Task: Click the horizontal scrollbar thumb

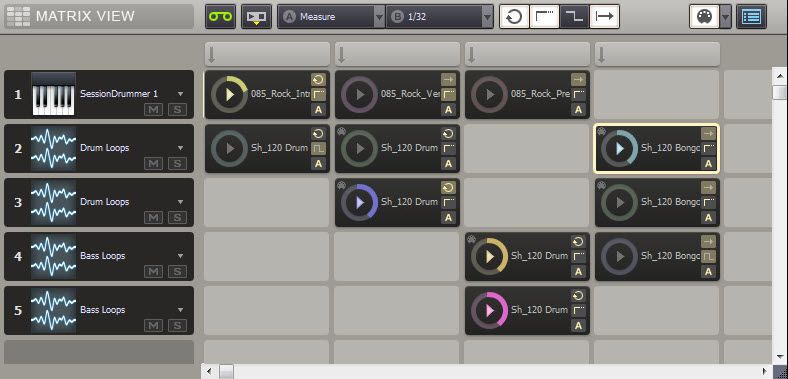Action: (x=226, y=371)
